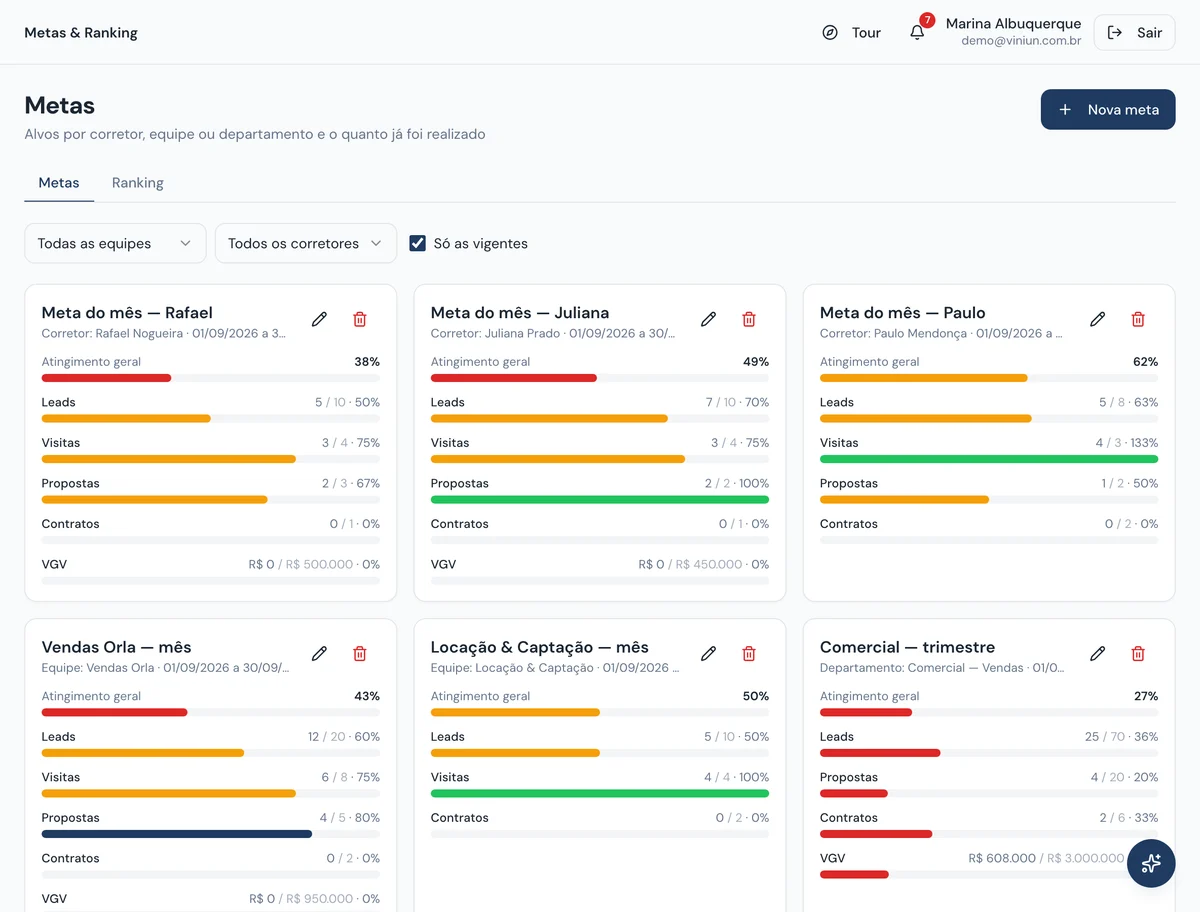The width and height of the screenshot is (1200, 912).
Task: Click the 38% value in Rafael card
Action: [367, 362]
